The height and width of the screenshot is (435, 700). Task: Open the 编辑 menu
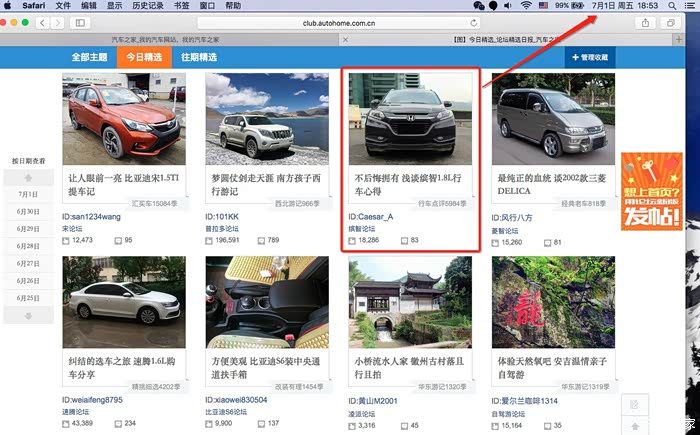coord(89,5)
